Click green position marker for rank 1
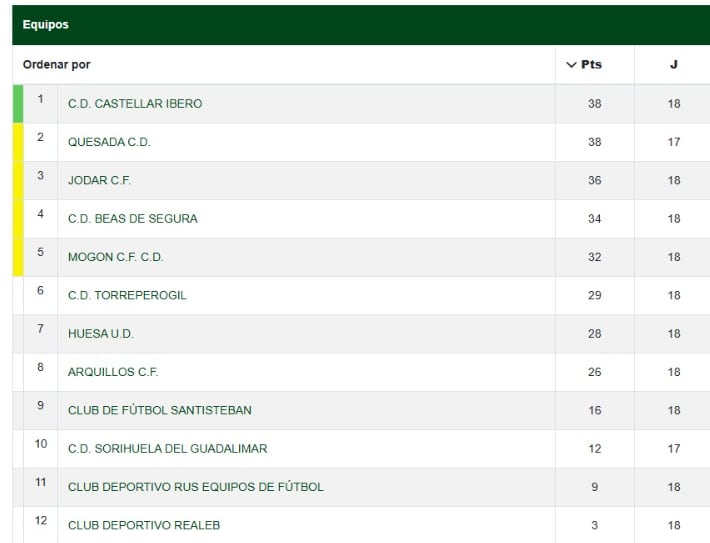Image resolution: width=710 pixels, height=543 pixels. coord(17,104)
